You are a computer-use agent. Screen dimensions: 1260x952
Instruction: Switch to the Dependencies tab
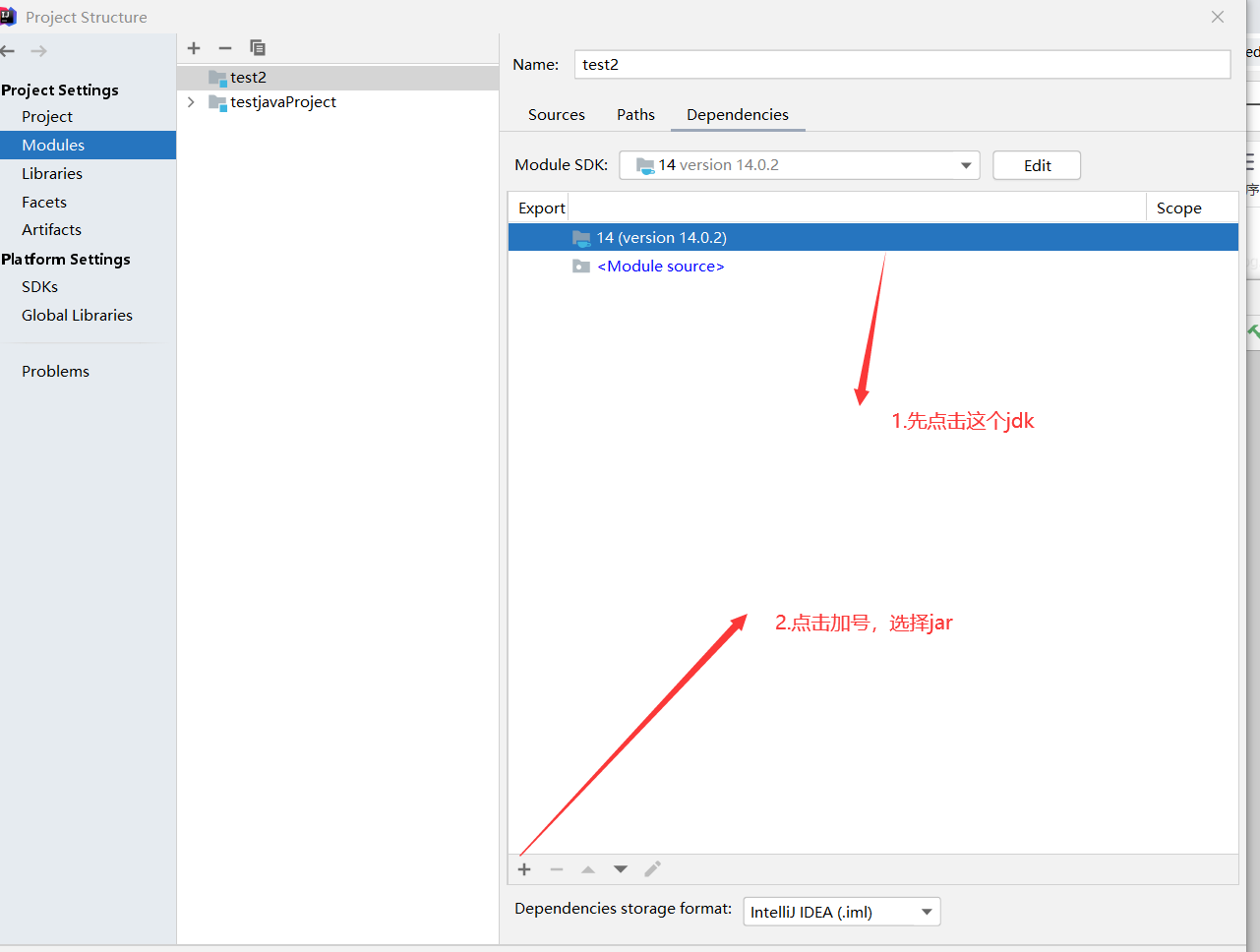pyautogui.click(x=738, y=115)
